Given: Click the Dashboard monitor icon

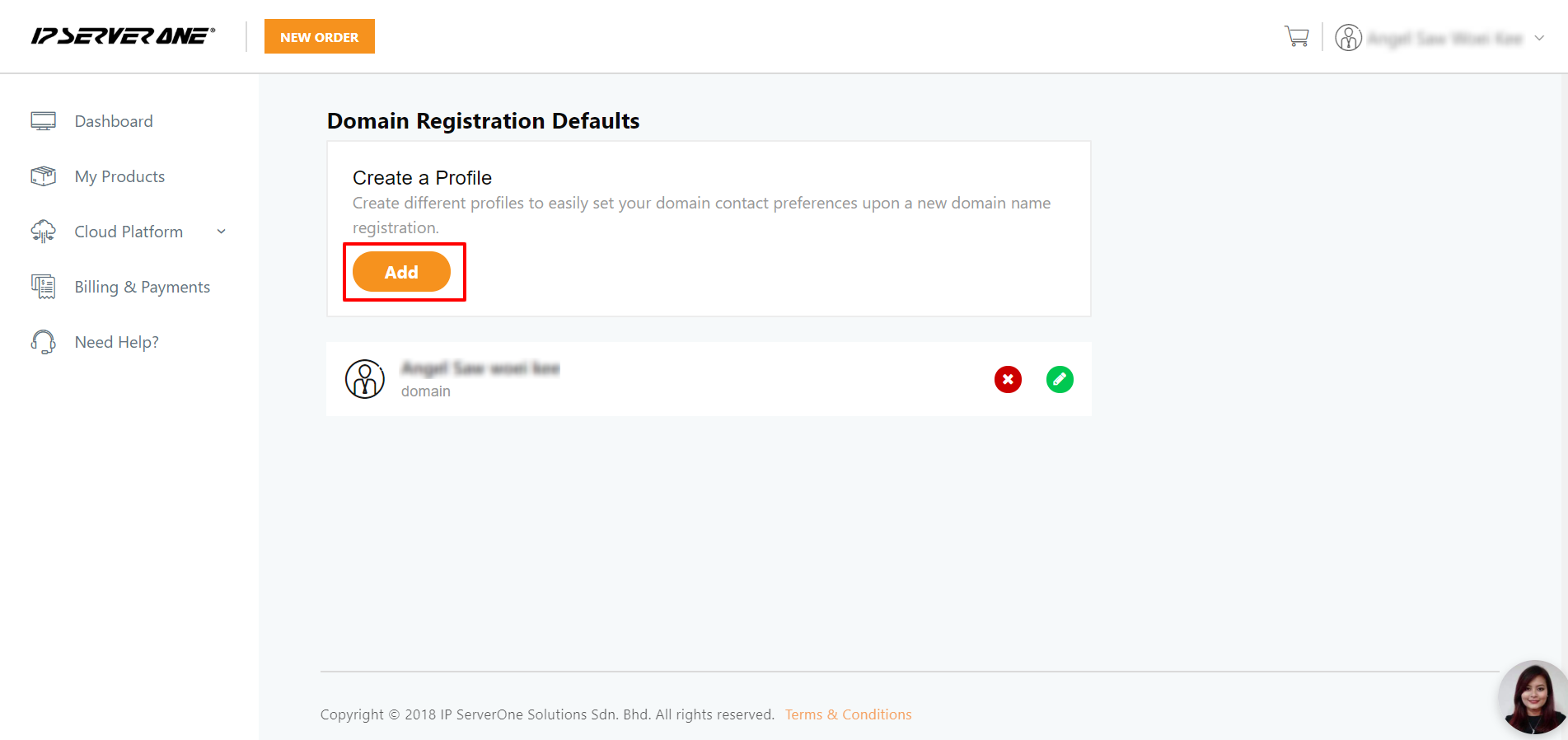Looking at the screenshot, I should click(44, 121).
